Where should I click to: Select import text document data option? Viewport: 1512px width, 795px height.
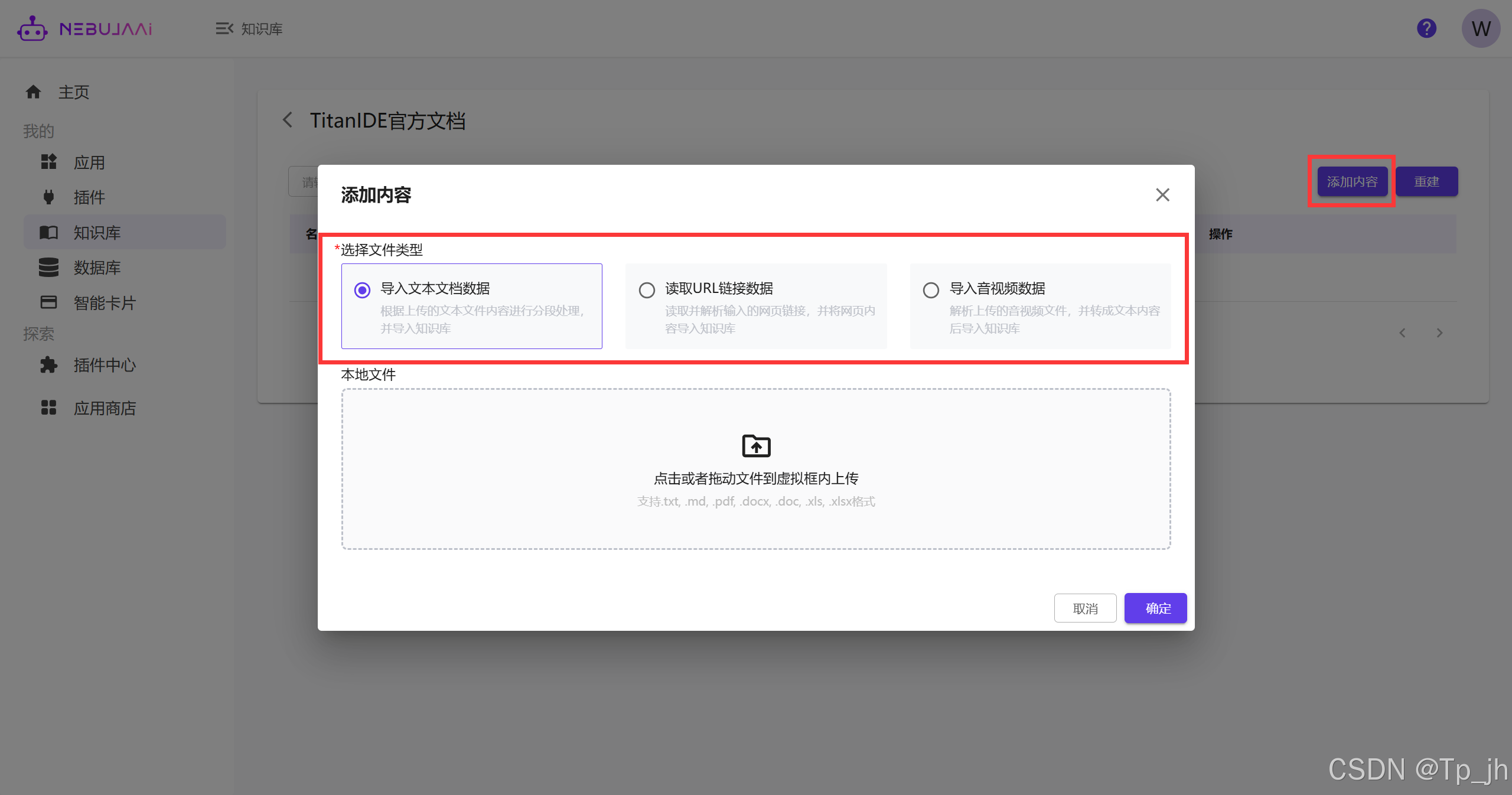(x=362, y=290)
